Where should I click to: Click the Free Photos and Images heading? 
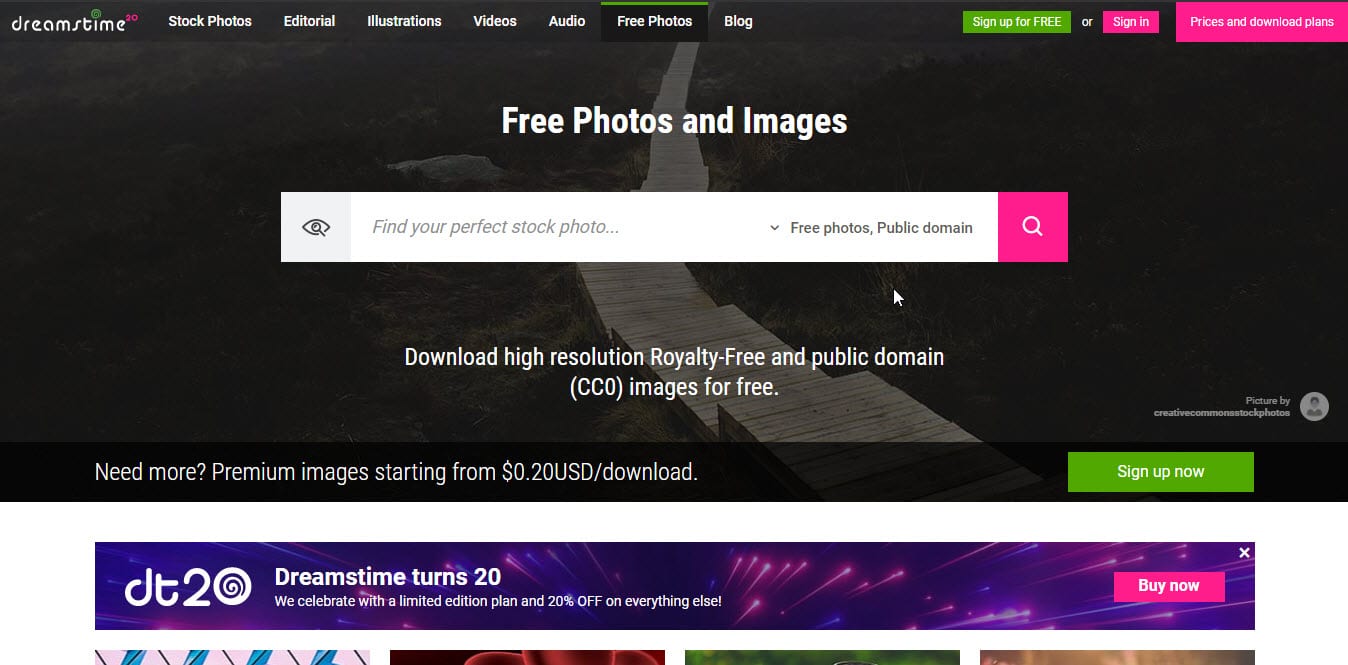click(x=674, y=121)
